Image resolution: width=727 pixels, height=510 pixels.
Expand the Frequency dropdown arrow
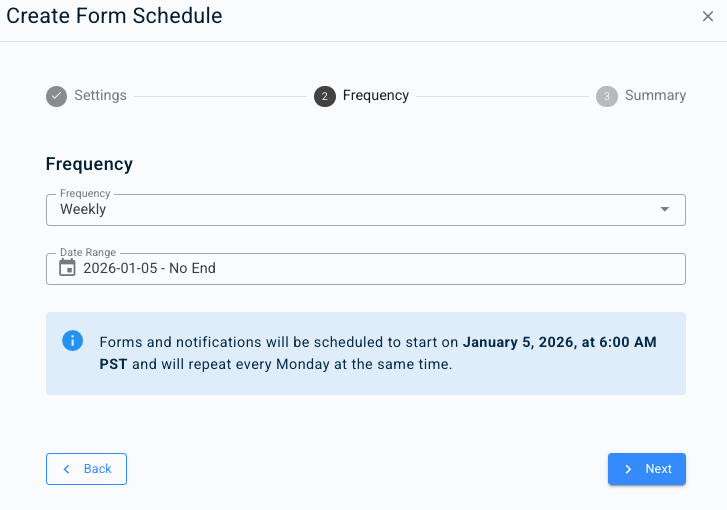tap(665, 210)
